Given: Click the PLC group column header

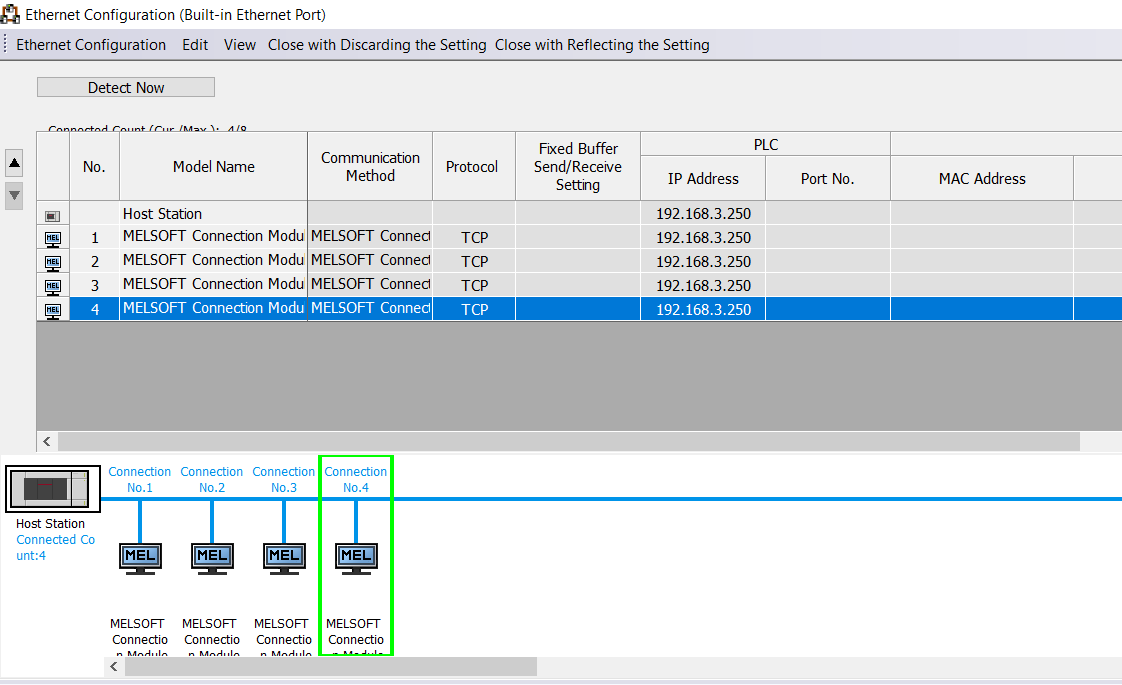Looking at the screenshot, I should click(765, 145).
